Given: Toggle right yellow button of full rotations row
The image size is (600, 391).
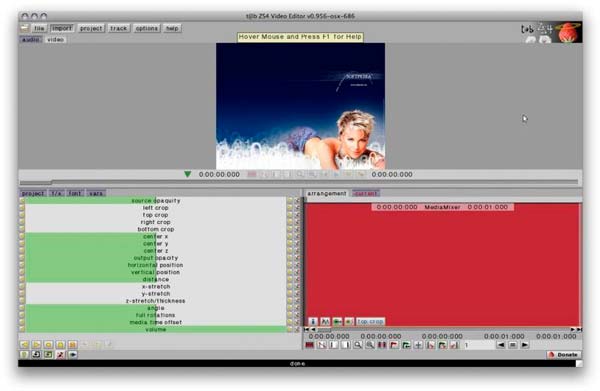Looking at the screenshot, I should [x=290, y=315].
